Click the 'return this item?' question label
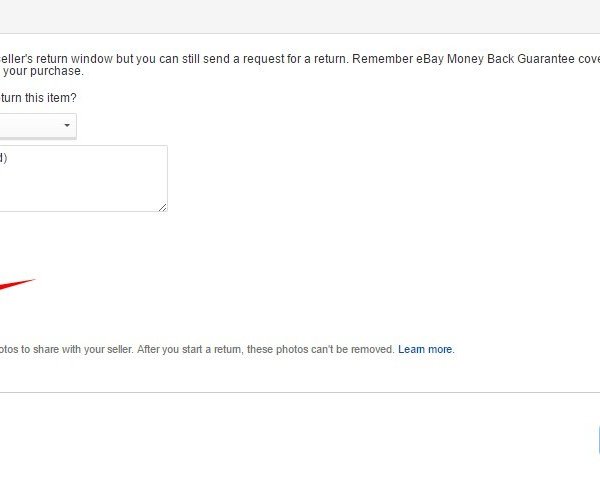Viewport: 600px width, 490px height. click(38, 98)
